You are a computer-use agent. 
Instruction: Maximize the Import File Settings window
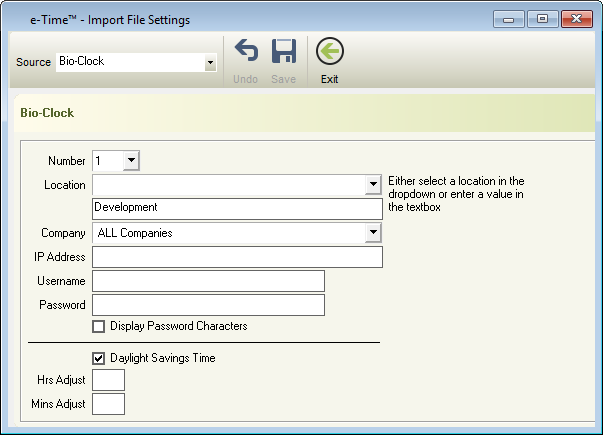pos(542,19)
